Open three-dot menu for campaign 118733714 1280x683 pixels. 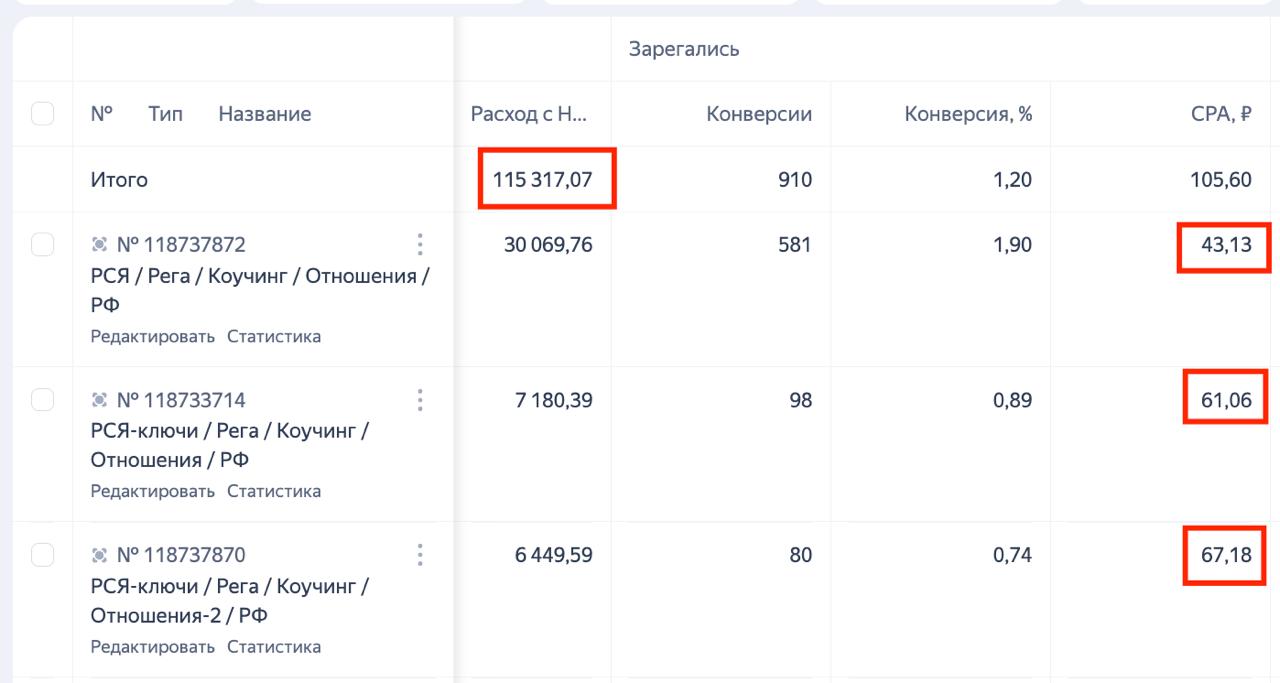420,400
